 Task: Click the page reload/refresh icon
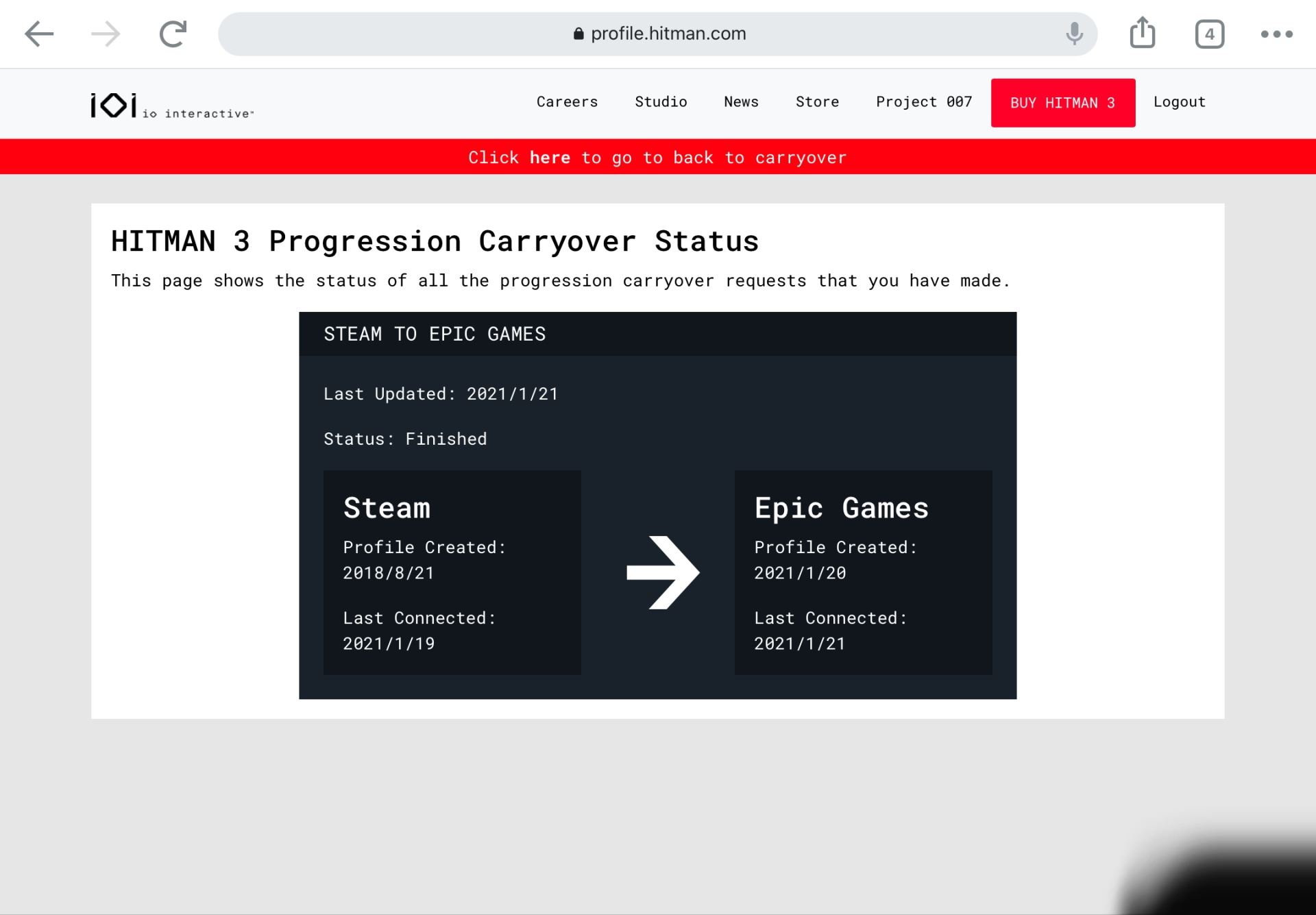click(173, 33)
